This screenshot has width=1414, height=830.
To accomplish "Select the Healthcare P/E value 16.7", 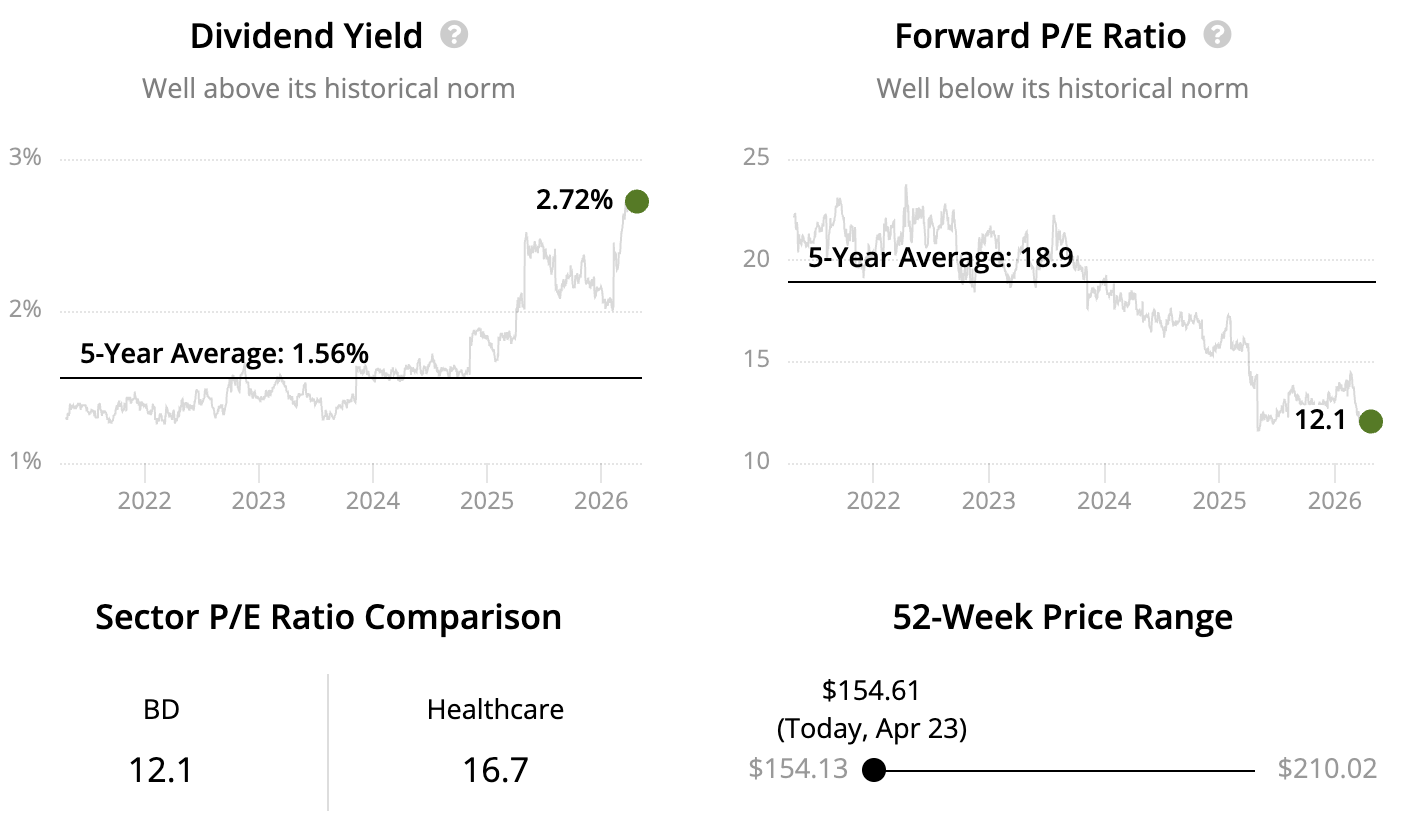I will [495, 770].
